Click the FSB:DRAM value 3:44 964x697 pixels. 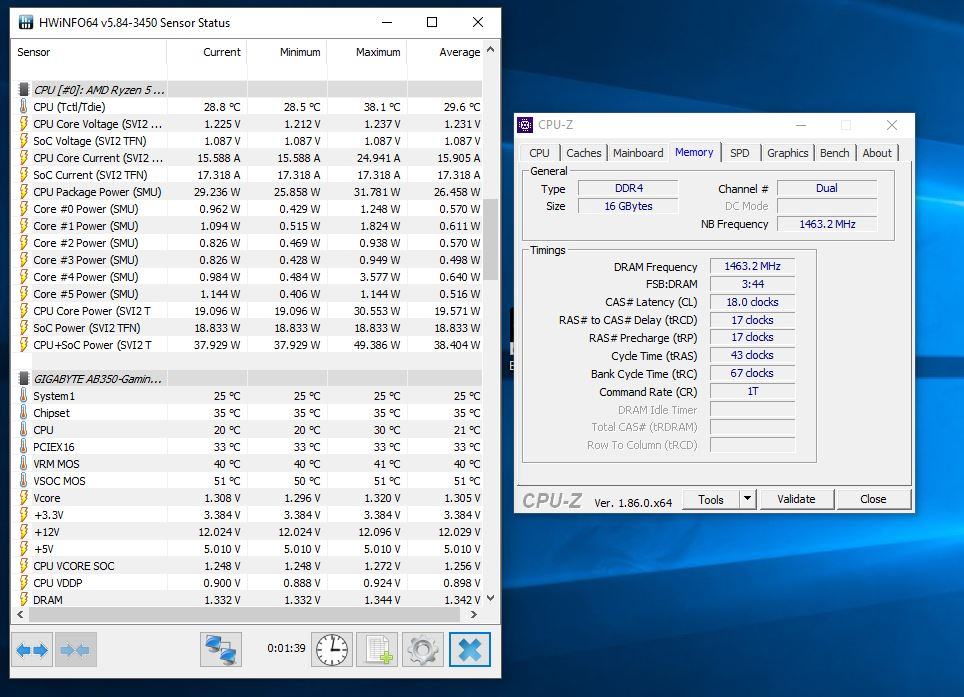coord(752,284)
